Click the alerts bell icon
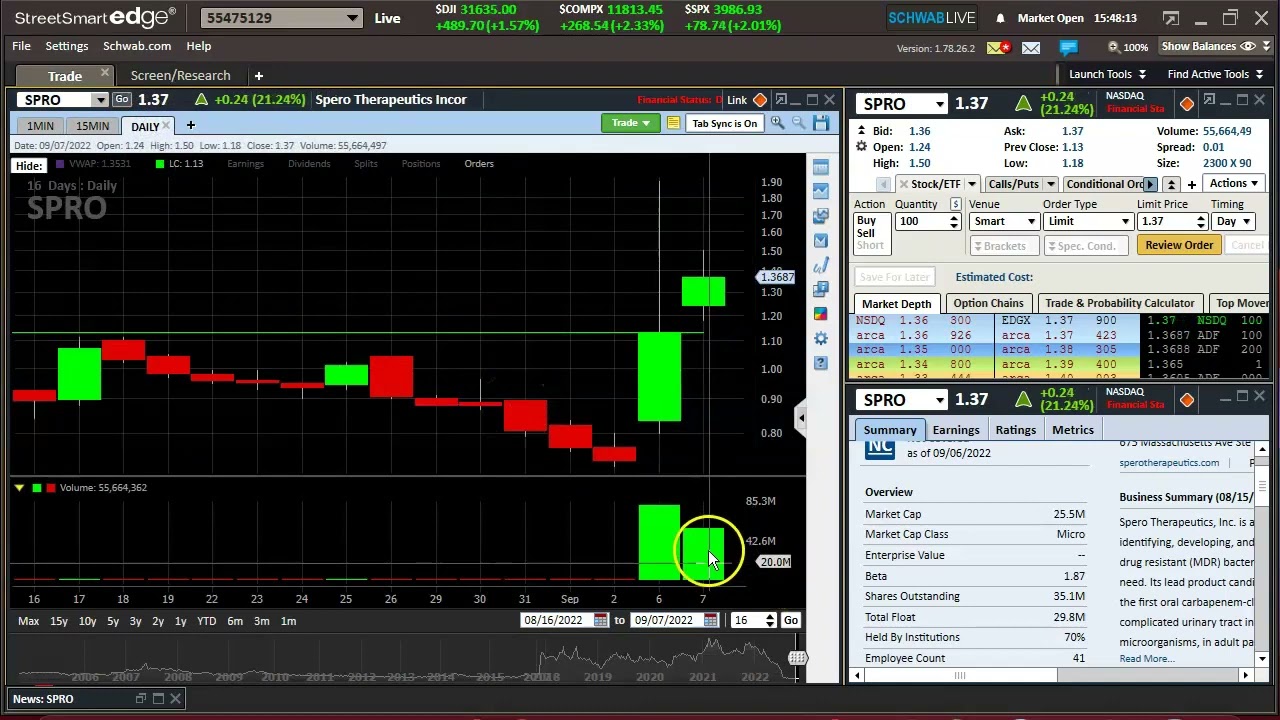 (1000, 18)
